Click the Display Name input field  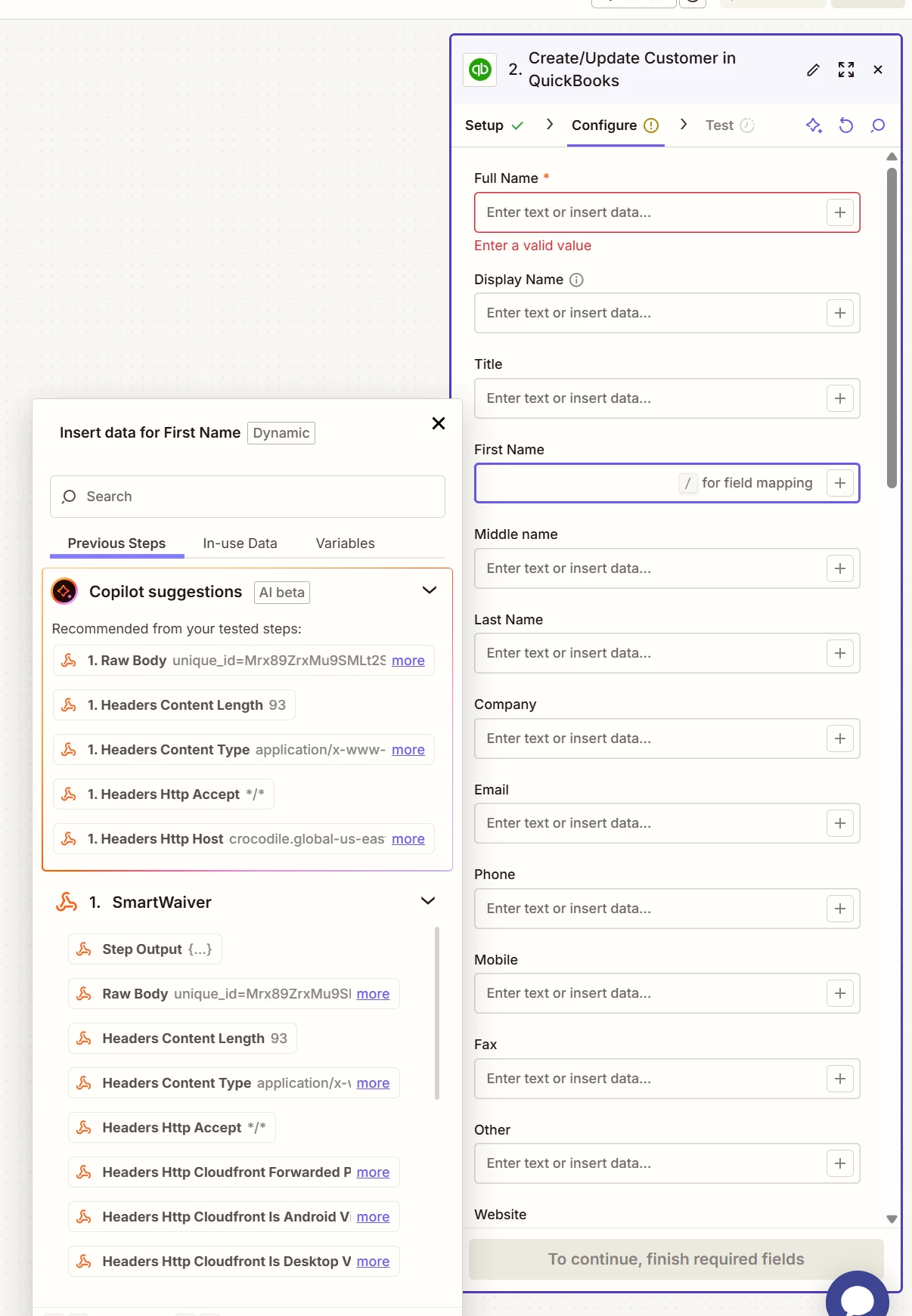[667, 313]
